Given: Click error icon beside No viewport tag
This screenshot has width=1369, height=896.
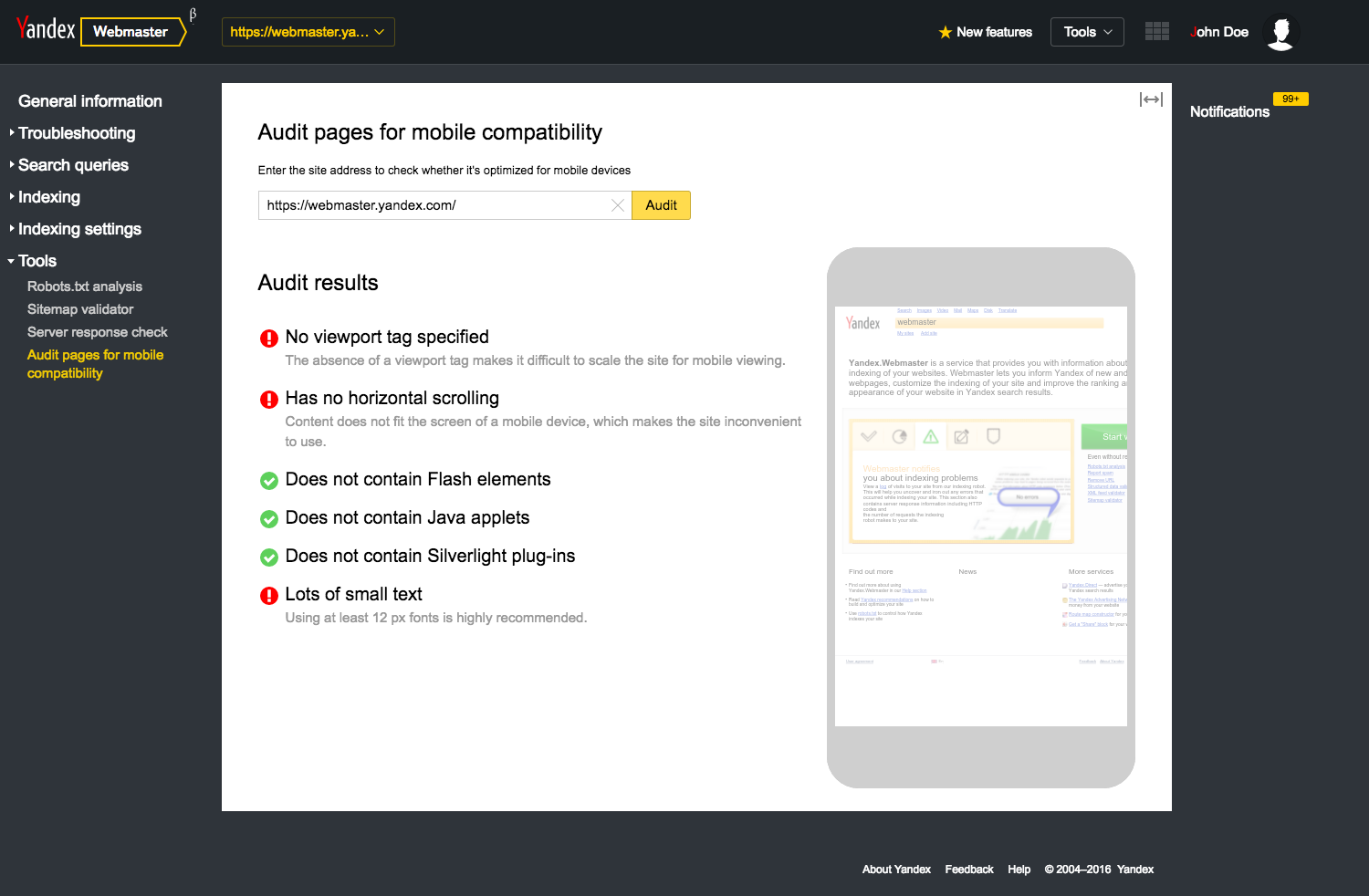Looking at the screenshot, I should tap(269, 339).
